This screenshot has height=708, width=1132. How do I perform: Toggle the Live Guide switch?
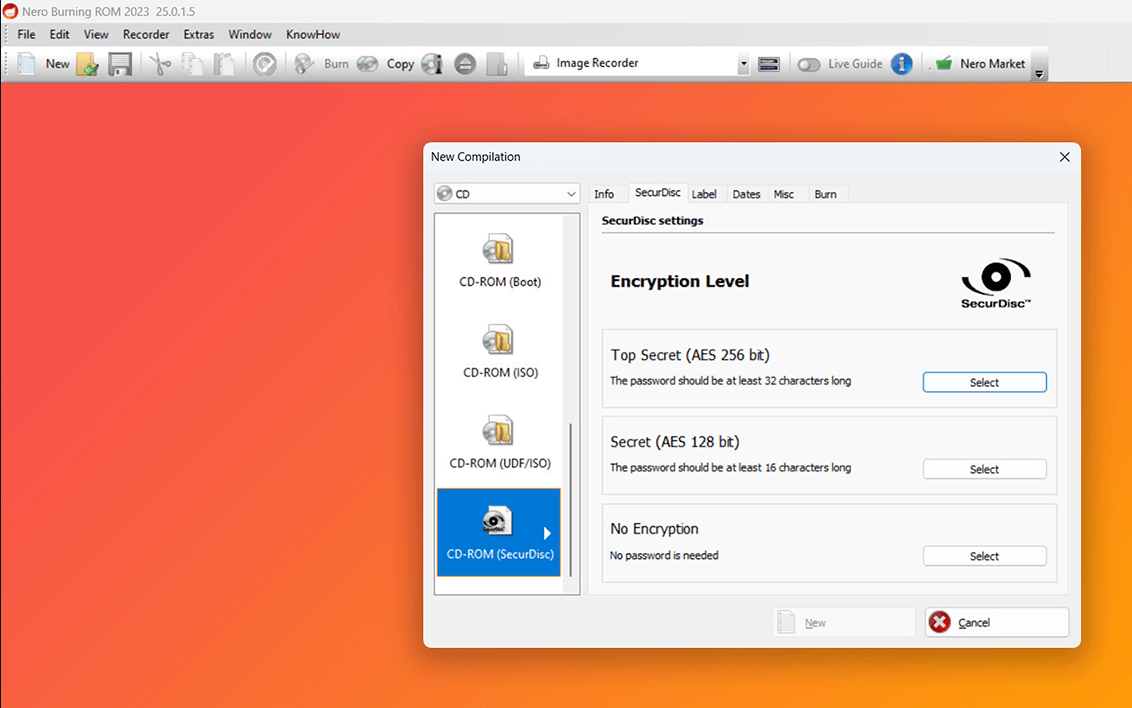click(809, 64)
